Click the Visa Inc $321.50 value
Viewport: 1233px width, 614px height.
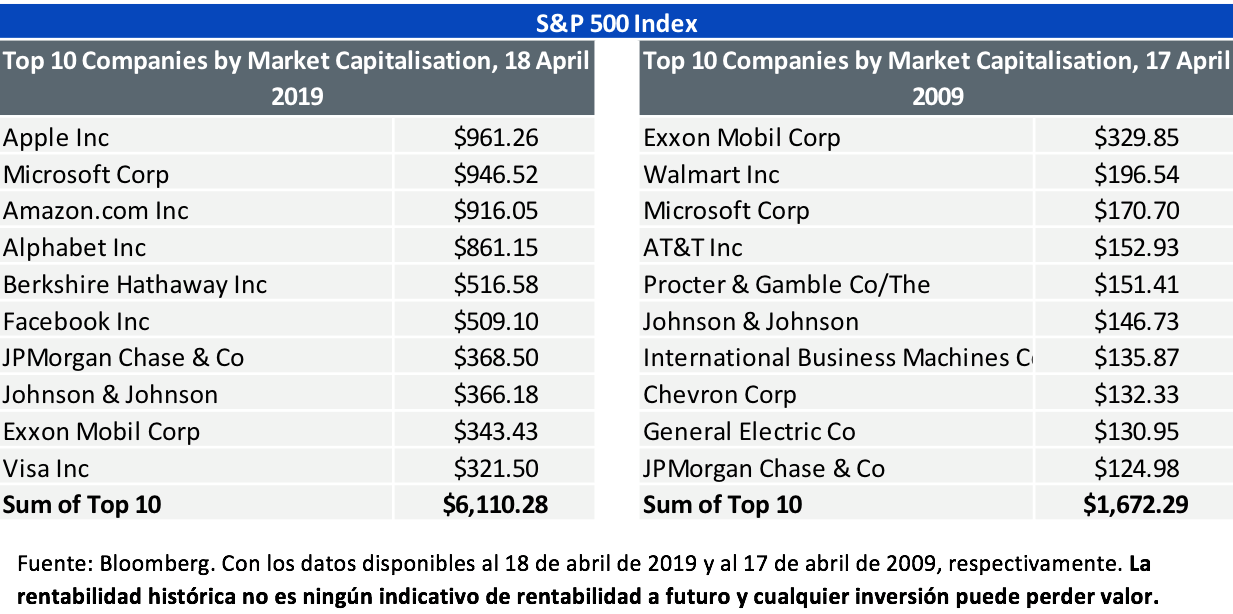click(495, 468)
